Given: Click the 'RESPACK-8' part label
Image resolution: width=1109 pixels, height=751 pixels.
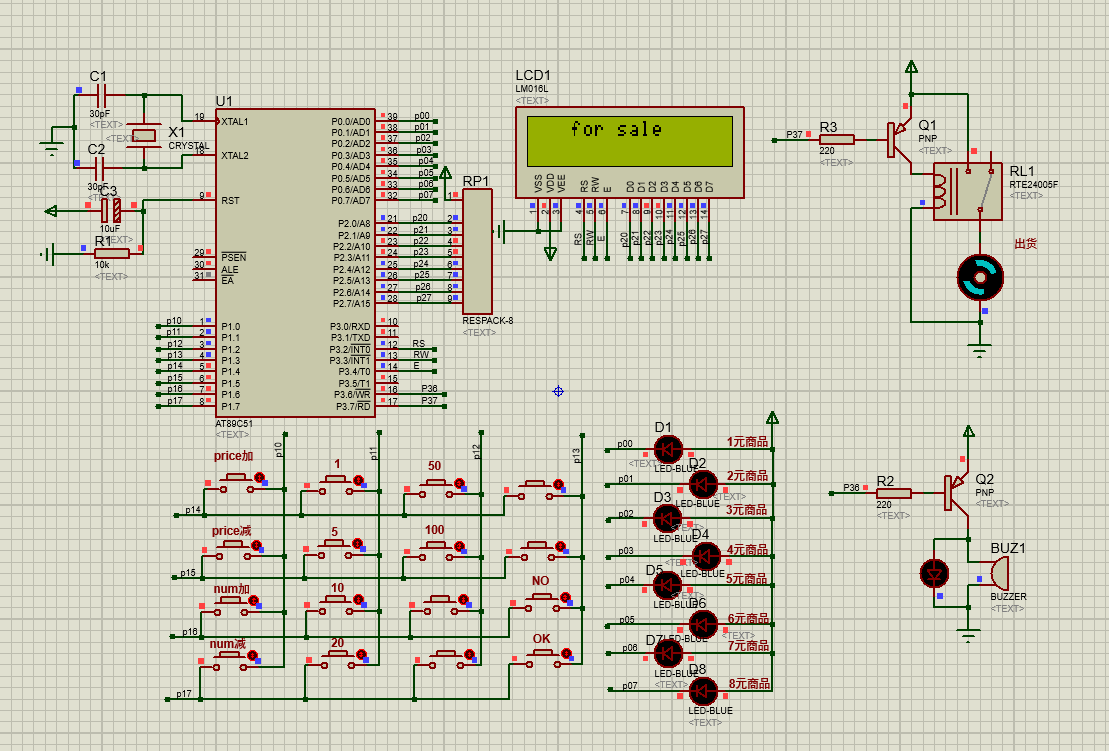Looking at the screenshot, I should coord(487,320).
